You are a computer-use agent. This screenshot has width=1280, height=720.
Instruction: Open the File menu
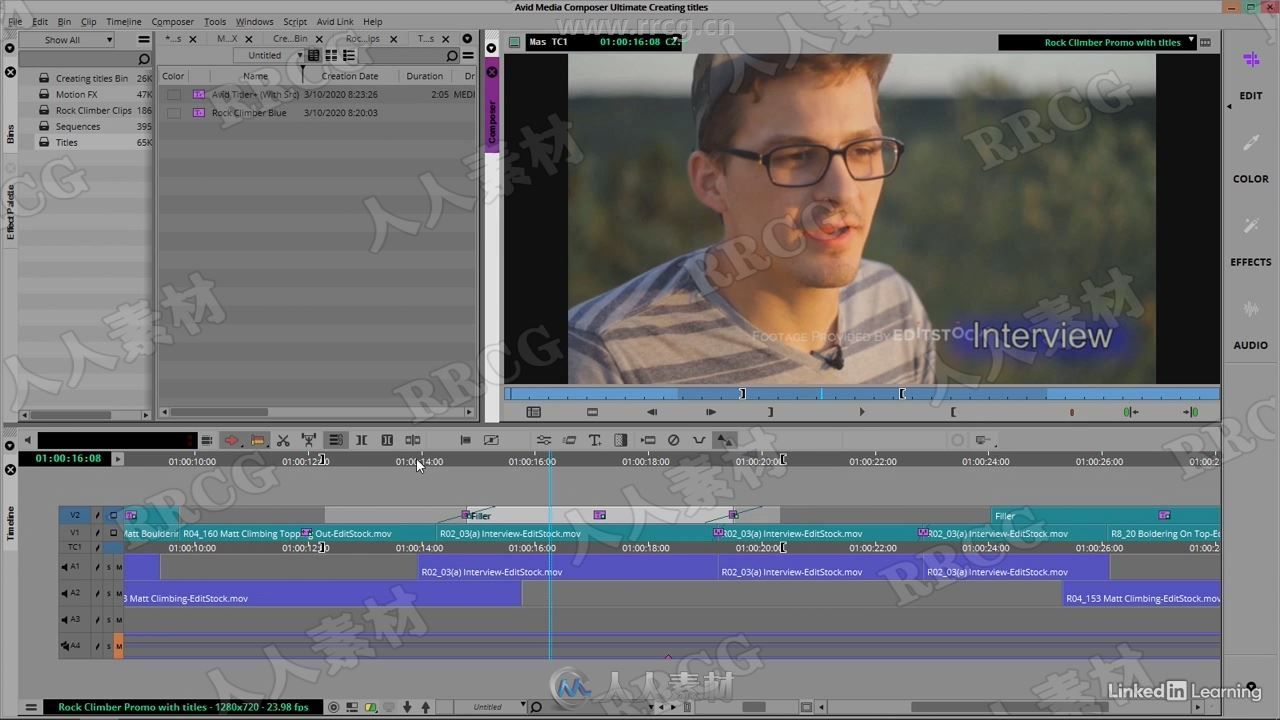pyautogui.click(x=15, y=21)
